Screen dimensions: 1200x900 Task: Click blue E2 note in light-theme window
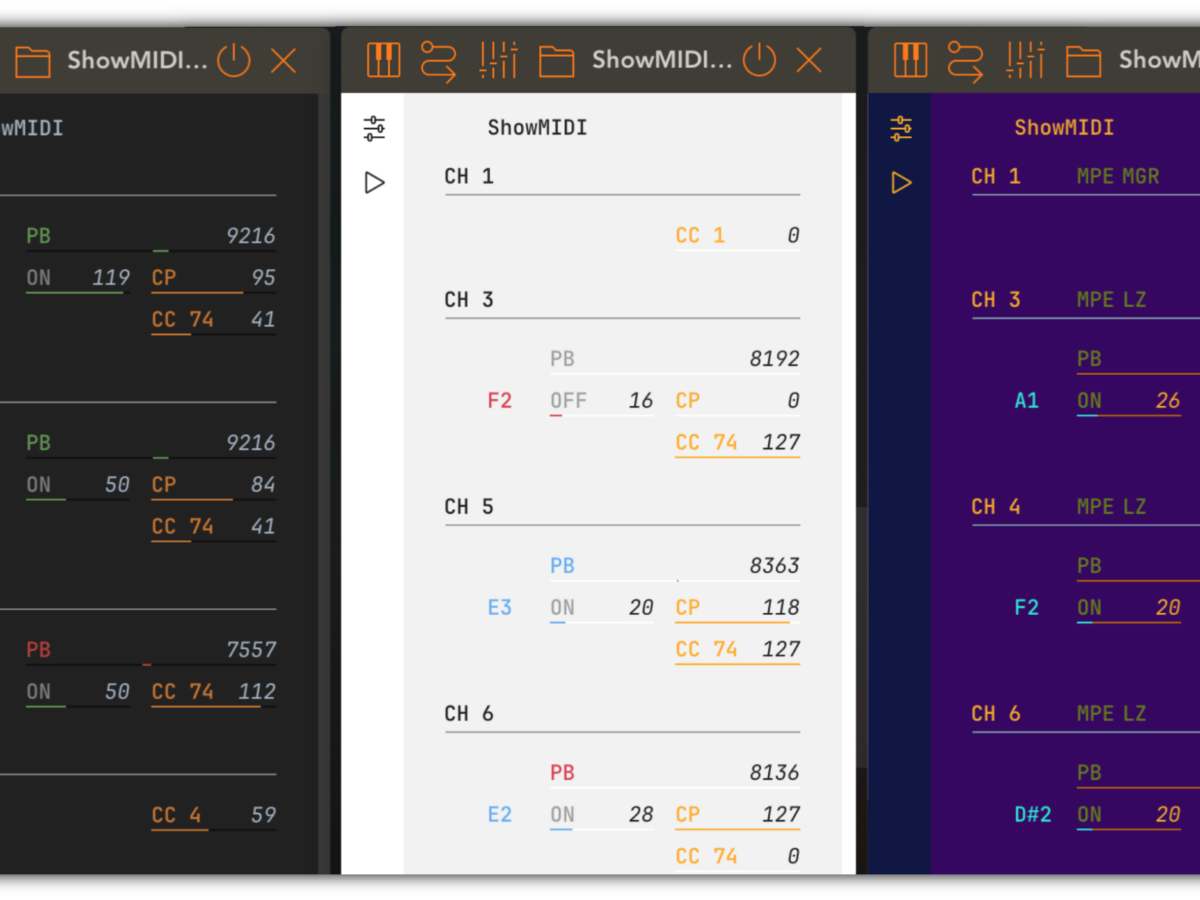coord(500,815)
